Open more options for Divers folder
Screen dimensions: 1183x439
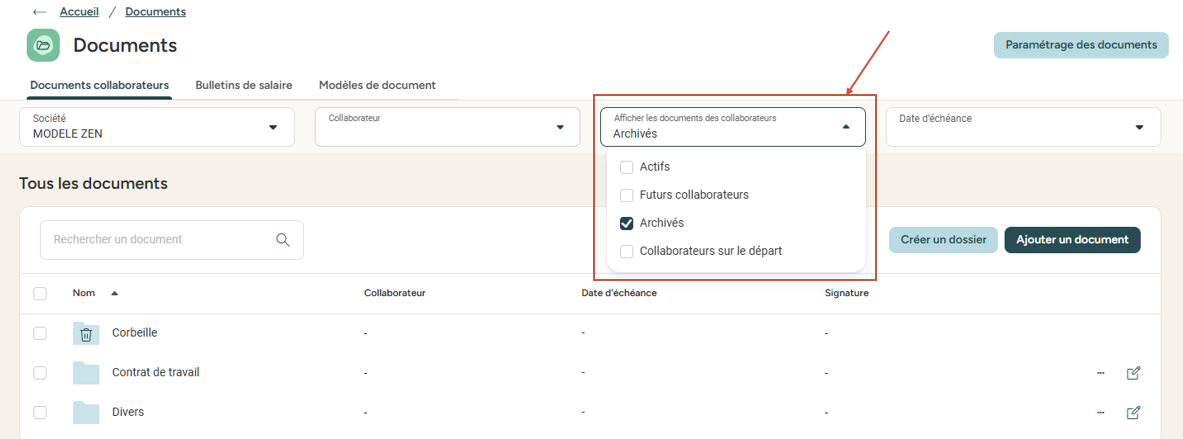point(1101,412)
